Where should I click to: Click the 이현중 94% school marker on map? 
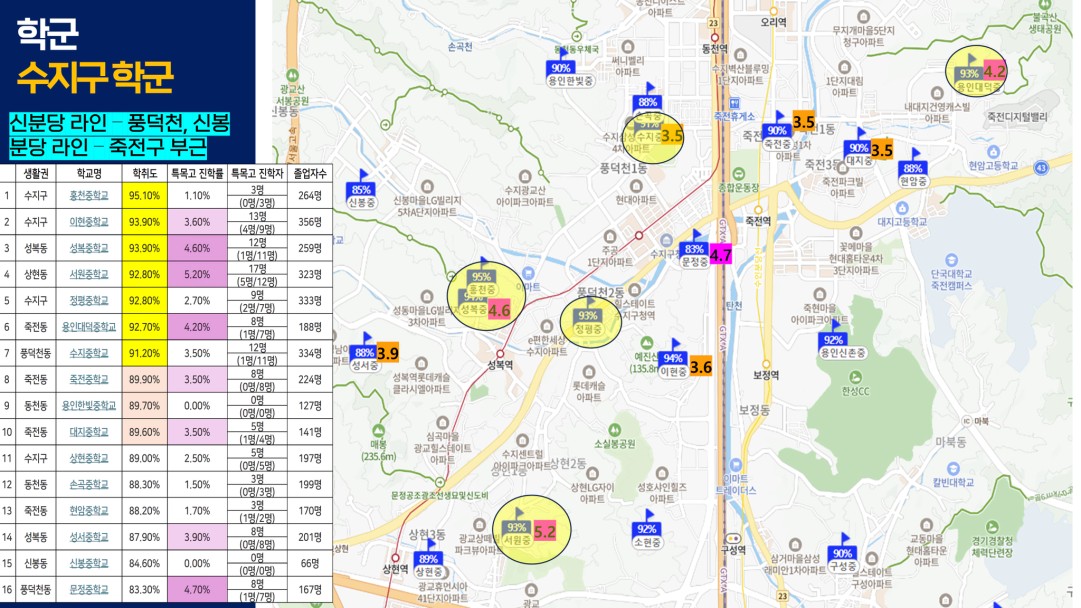[674, 360]
